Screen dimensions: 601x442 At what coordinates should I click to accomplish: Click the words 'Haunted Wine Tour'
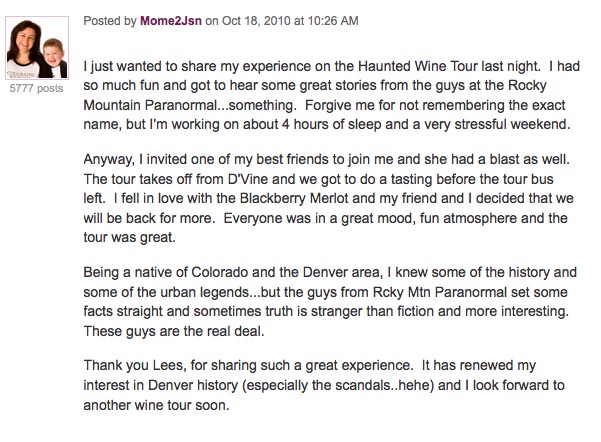(418, 66)
